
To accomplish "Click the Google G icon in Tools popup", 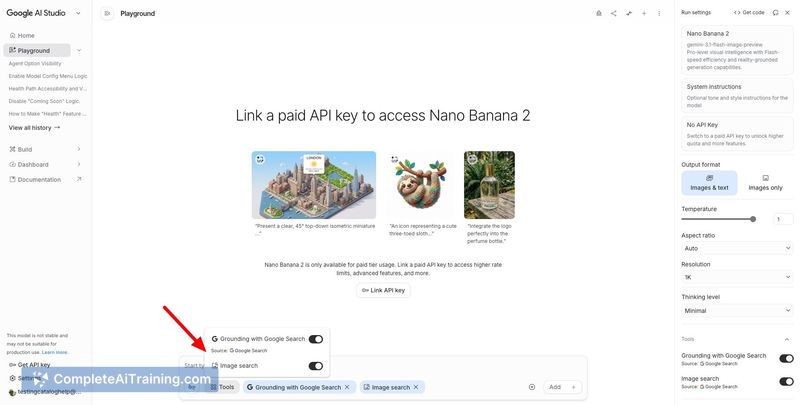I will pos(215,339).
